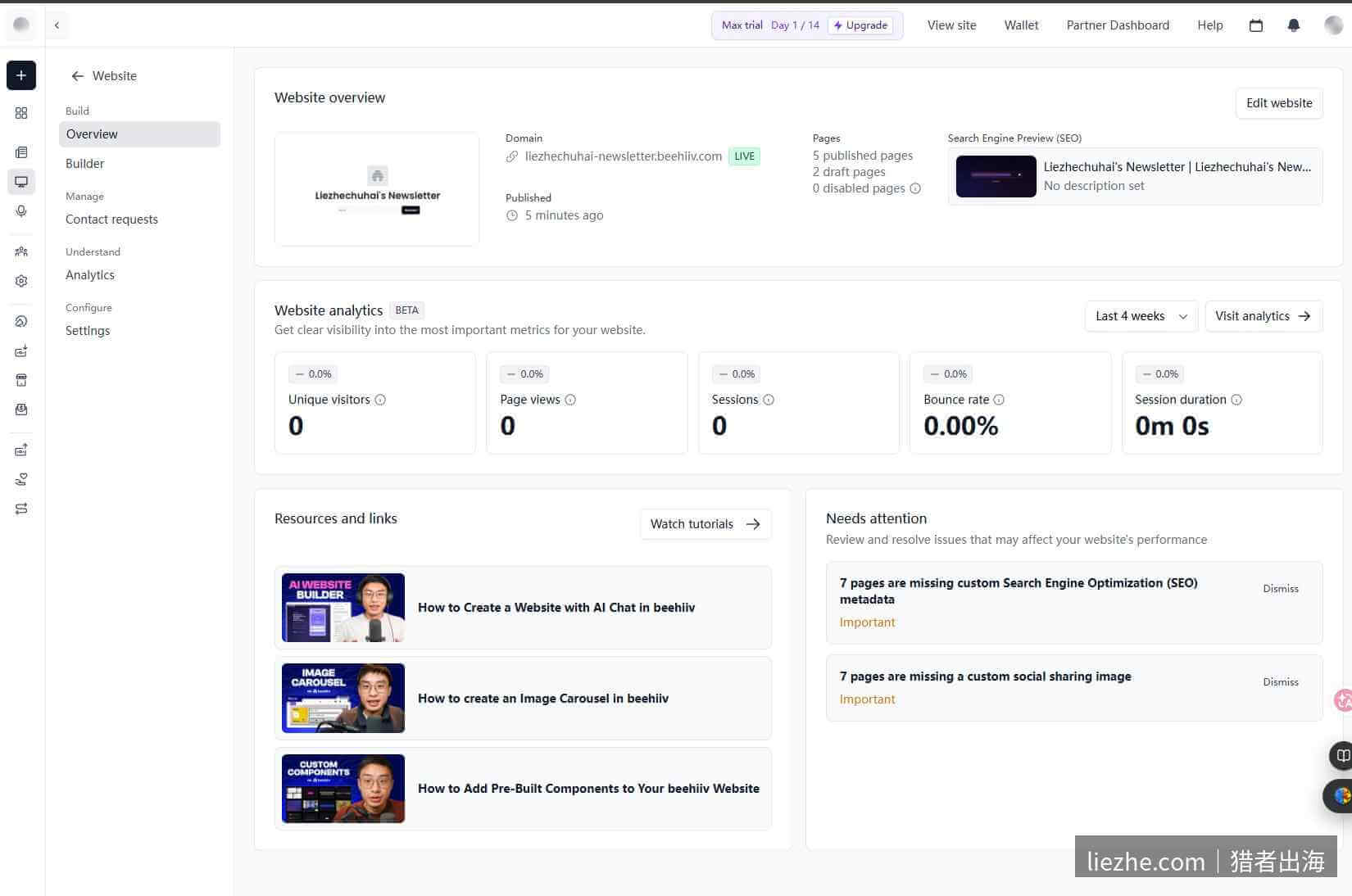The width and height of the screenshot is (1352, 896).
Task: Open the Custom Components tutorial thumbnail
Action: pos(343,789)
